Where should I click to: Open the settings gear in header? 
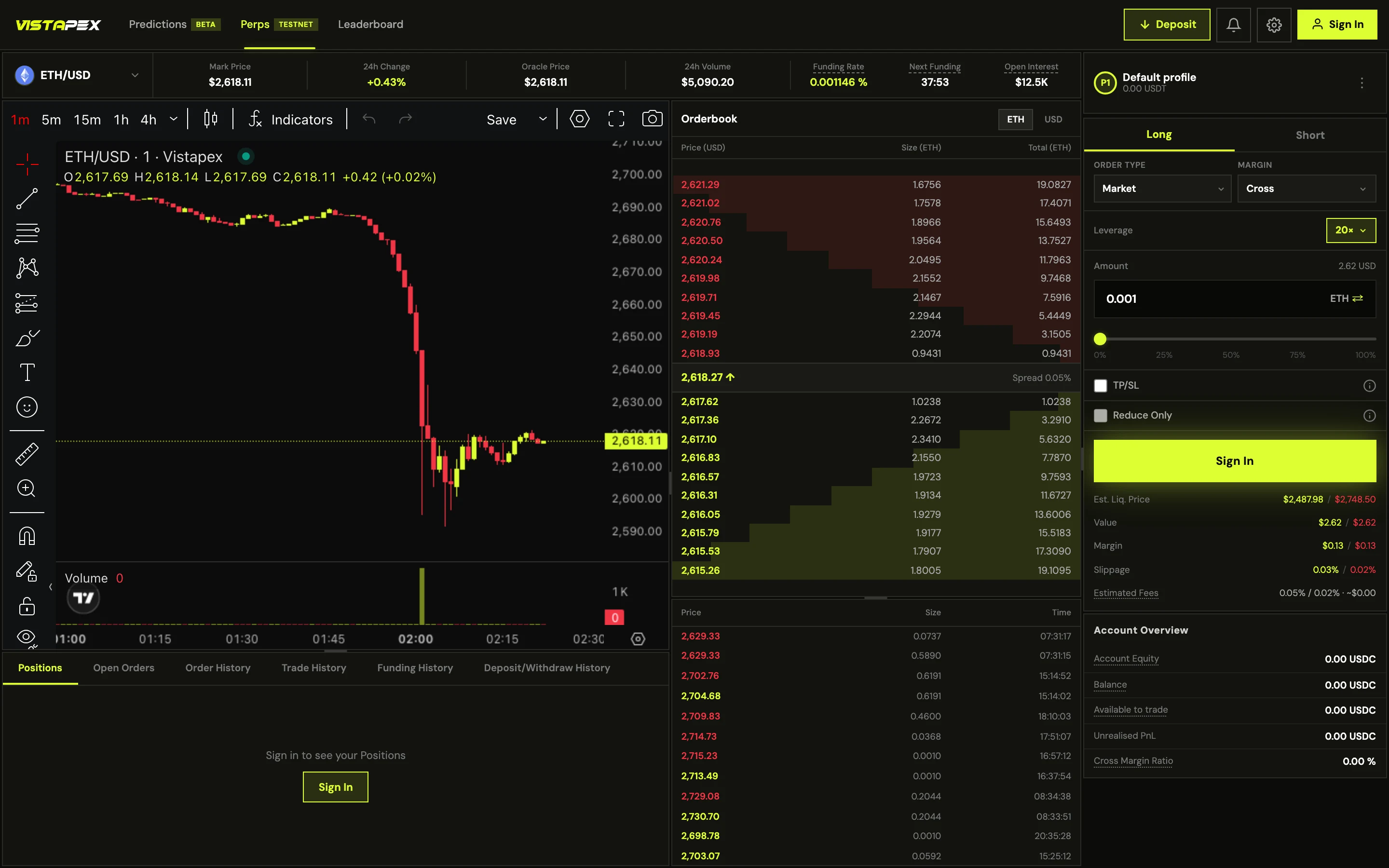tap(1274, 25)
